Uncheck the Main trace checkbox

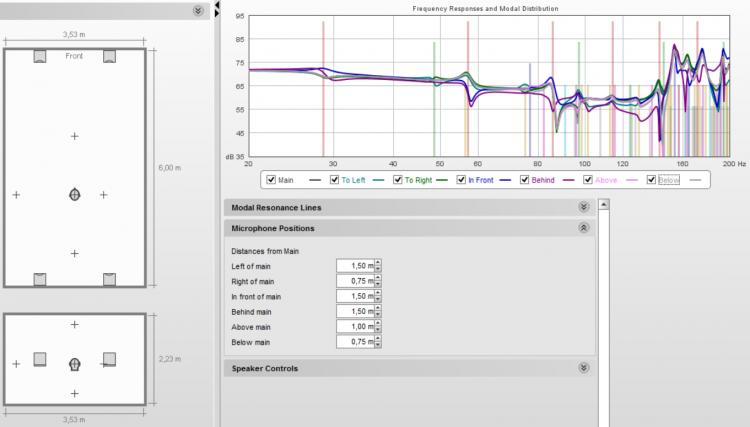[271, 180]
